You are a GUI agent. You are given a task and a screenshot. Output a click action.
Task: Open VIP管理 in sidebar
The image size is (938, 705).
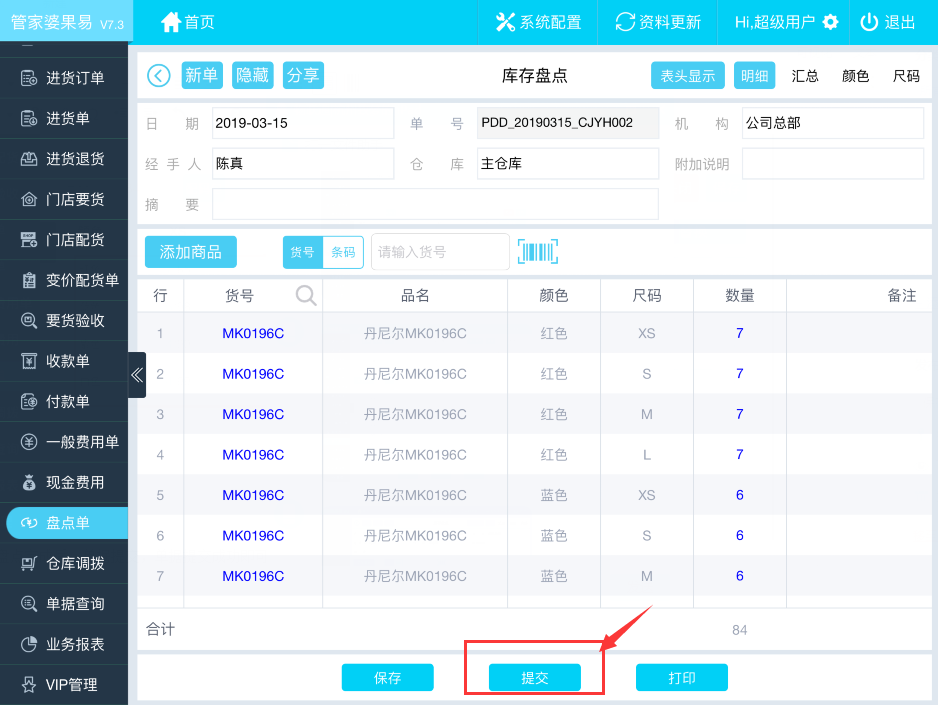[64, 685]
